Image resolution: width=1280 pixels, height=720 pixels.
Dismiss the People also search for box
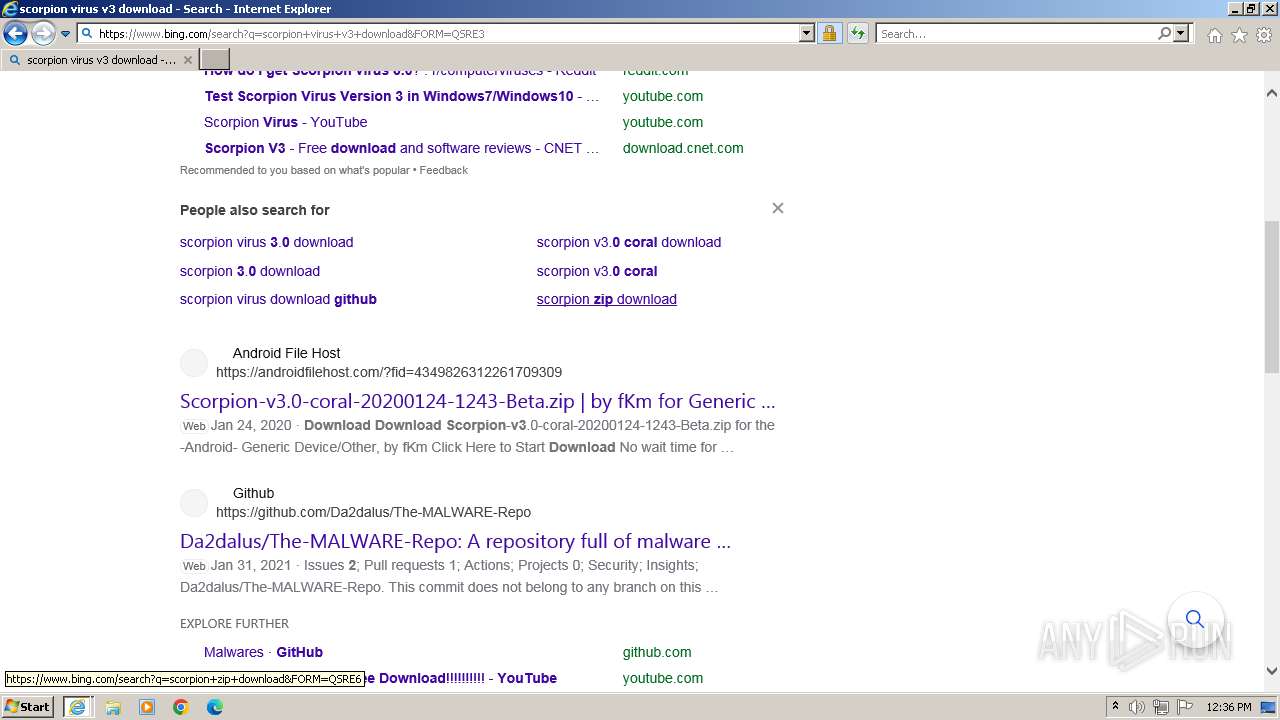point(778,208)
